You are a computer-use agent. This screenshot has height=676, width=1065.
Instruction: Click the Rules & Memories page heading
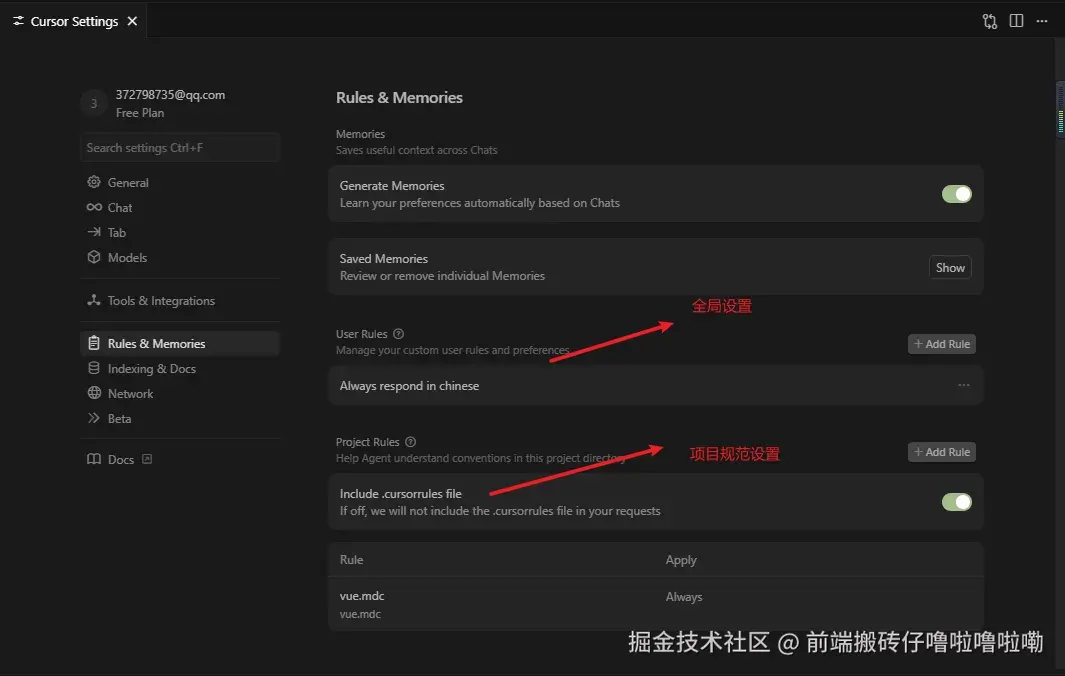click(399, 97)
